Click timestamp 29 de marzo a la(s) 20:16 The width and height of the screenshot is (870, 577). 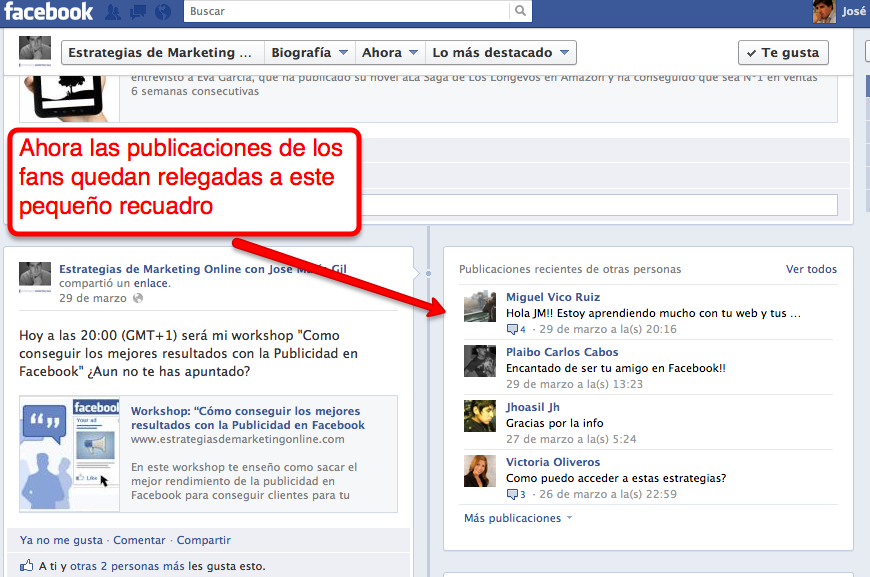(x=608, y=329)
